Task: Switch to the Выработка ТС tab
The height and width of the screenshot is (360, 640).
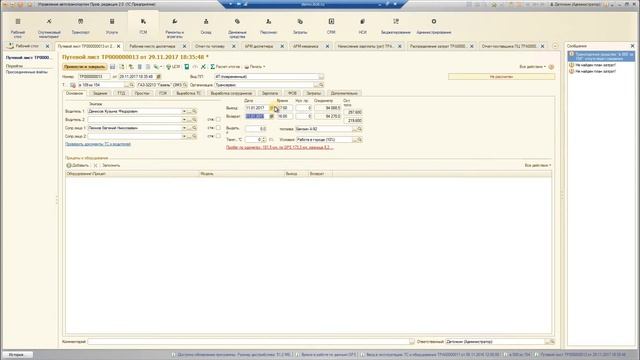Action: click(x=189, y=93)
